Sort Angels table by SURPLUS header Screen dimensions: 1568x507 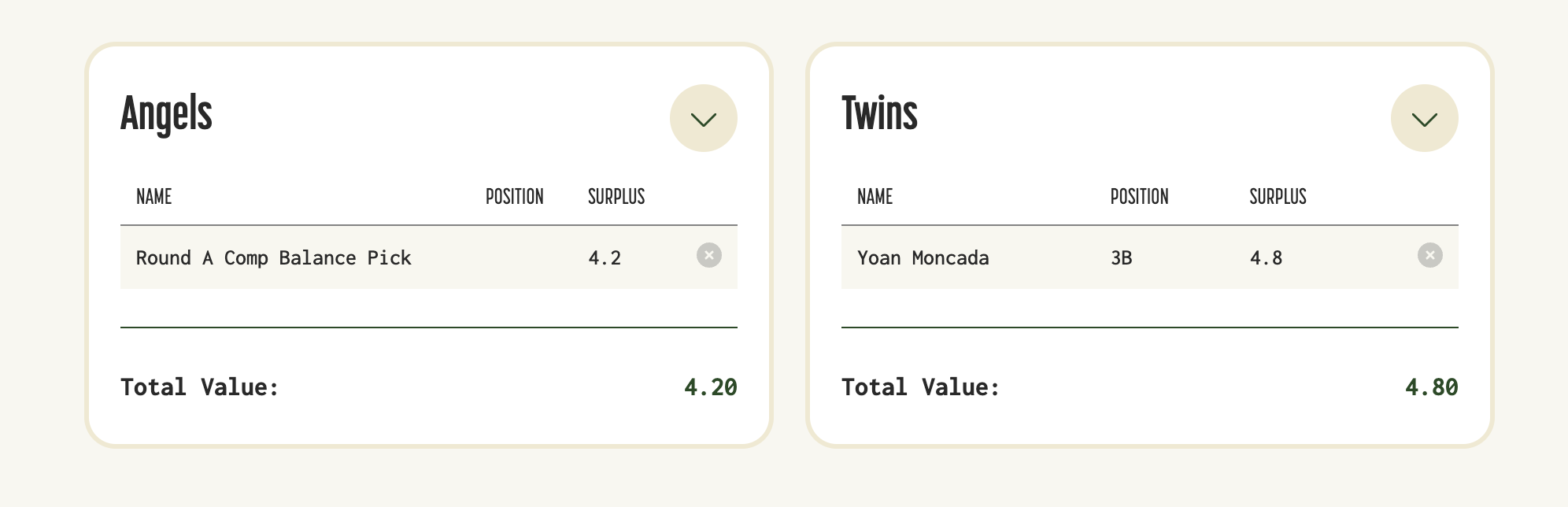[616, 197]
